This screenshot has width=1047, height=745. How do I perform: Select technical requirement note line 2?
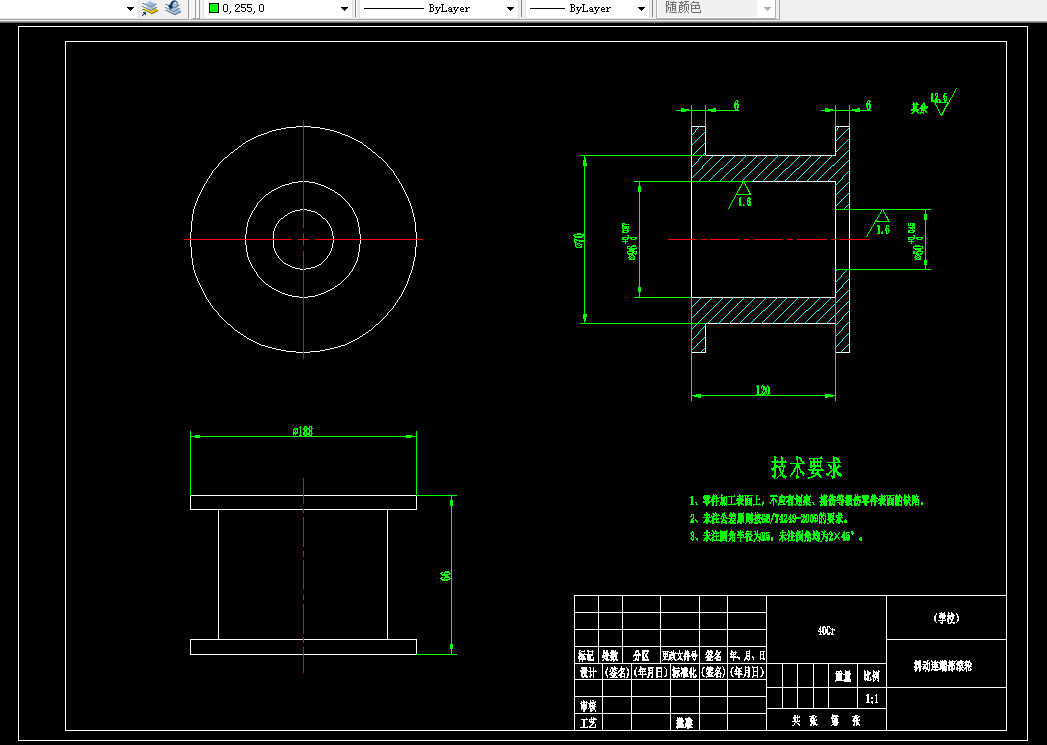[769, 519]
